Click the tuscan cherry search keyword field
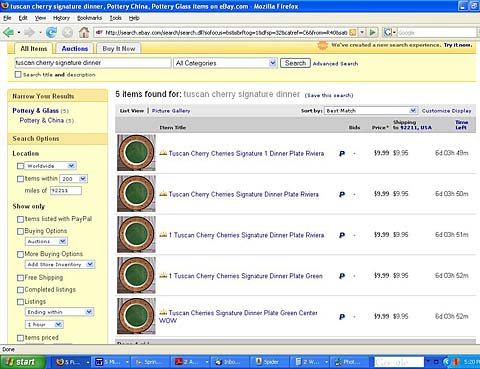The width and height of the screenshot is (480, 369). 93,63
